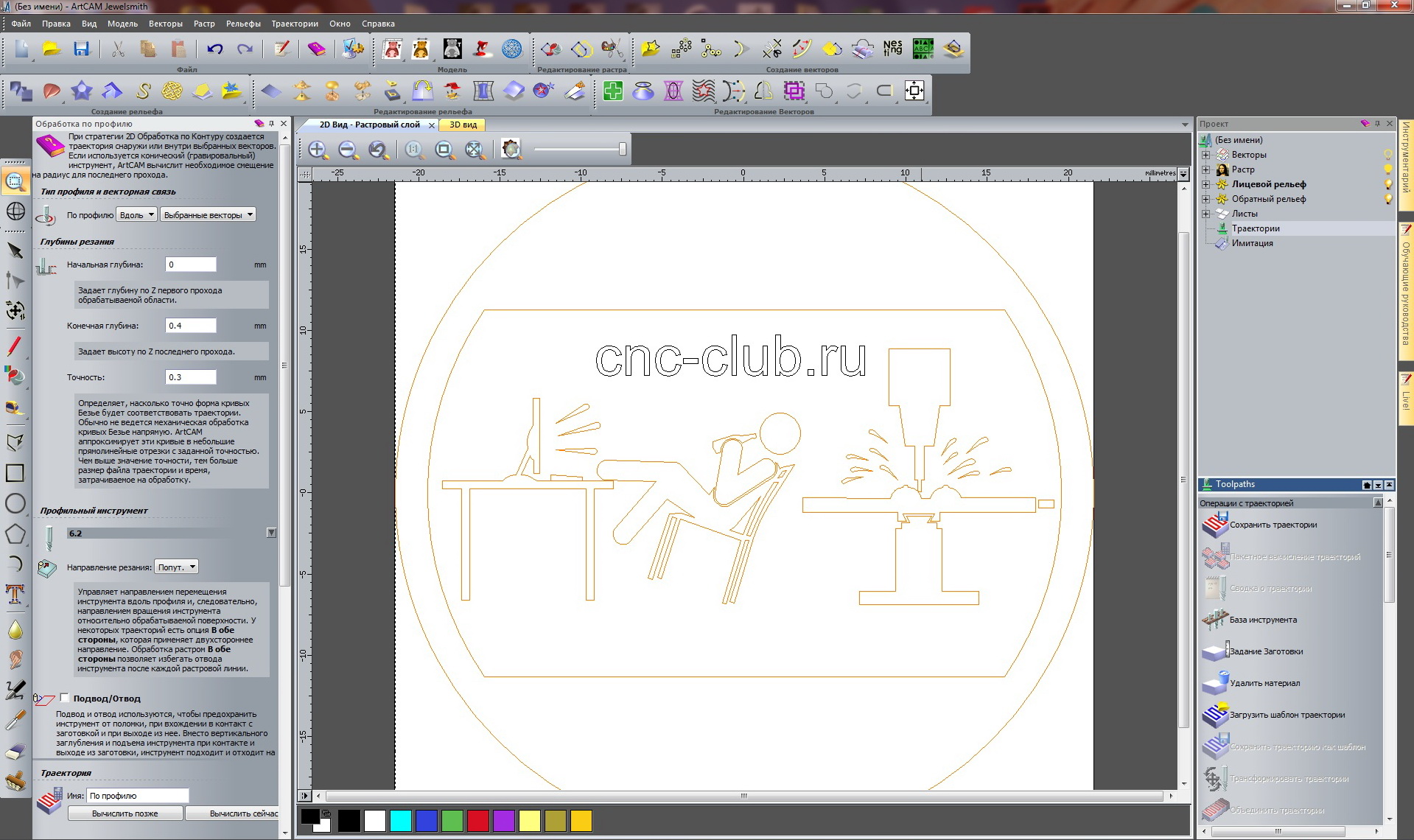Pick the cyan color swatch

click(x=400, y=820)
